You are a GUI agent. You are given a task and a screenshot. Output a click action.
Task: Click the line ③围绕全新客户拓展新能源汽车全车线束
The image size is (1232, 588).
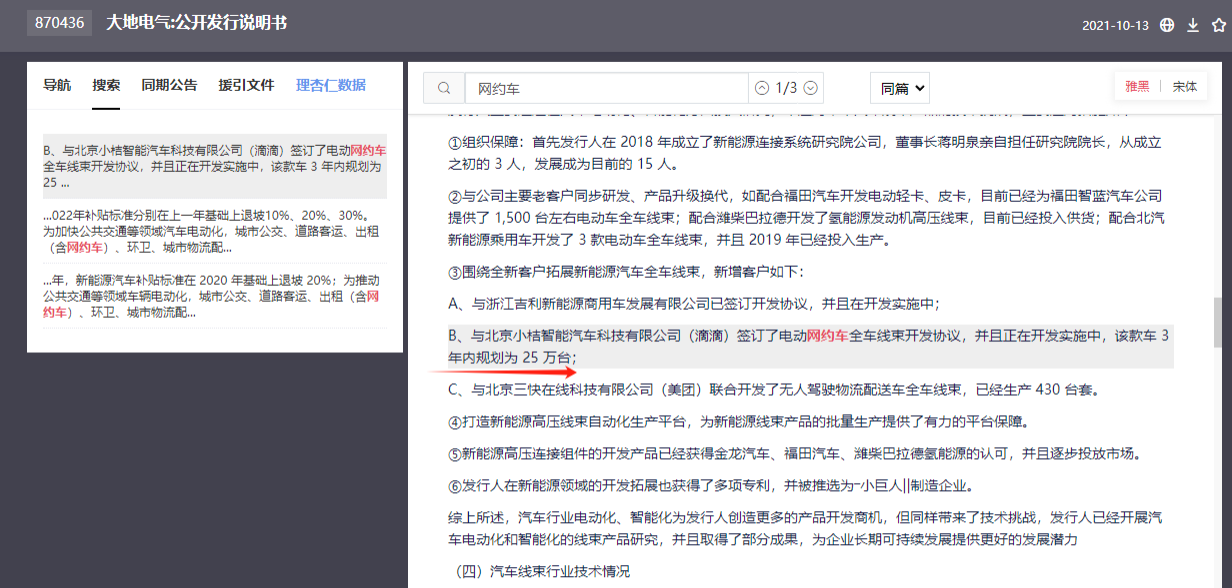point(627,272)
